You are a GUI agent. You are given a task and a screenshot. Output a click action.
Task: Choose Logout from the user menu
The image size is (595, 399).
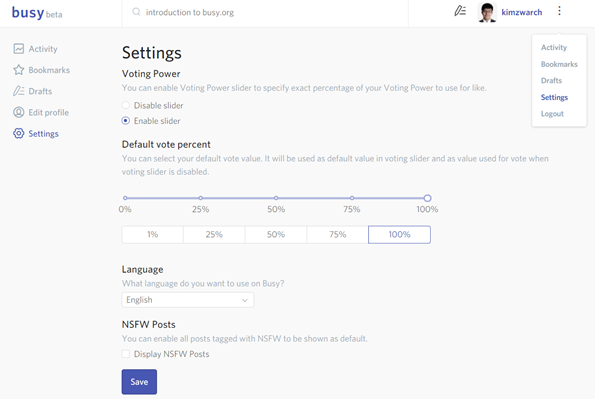(x=552, y=114)
